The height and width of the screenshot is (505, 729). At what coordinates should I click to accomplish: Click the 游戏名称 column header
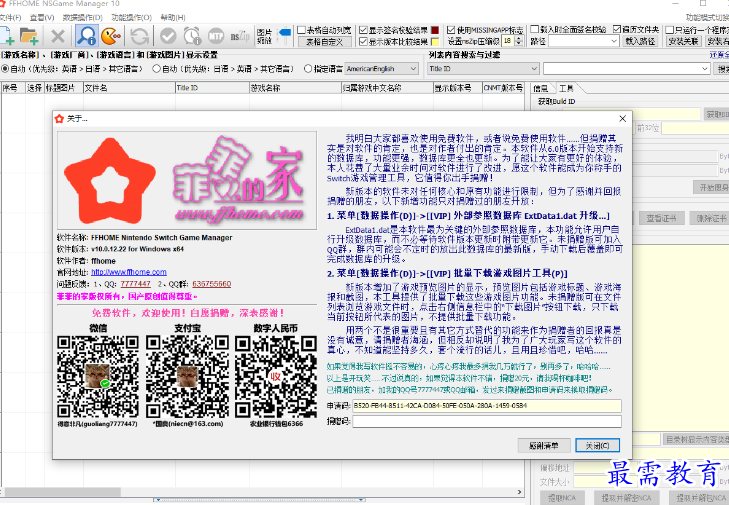(x=295, y=88)
